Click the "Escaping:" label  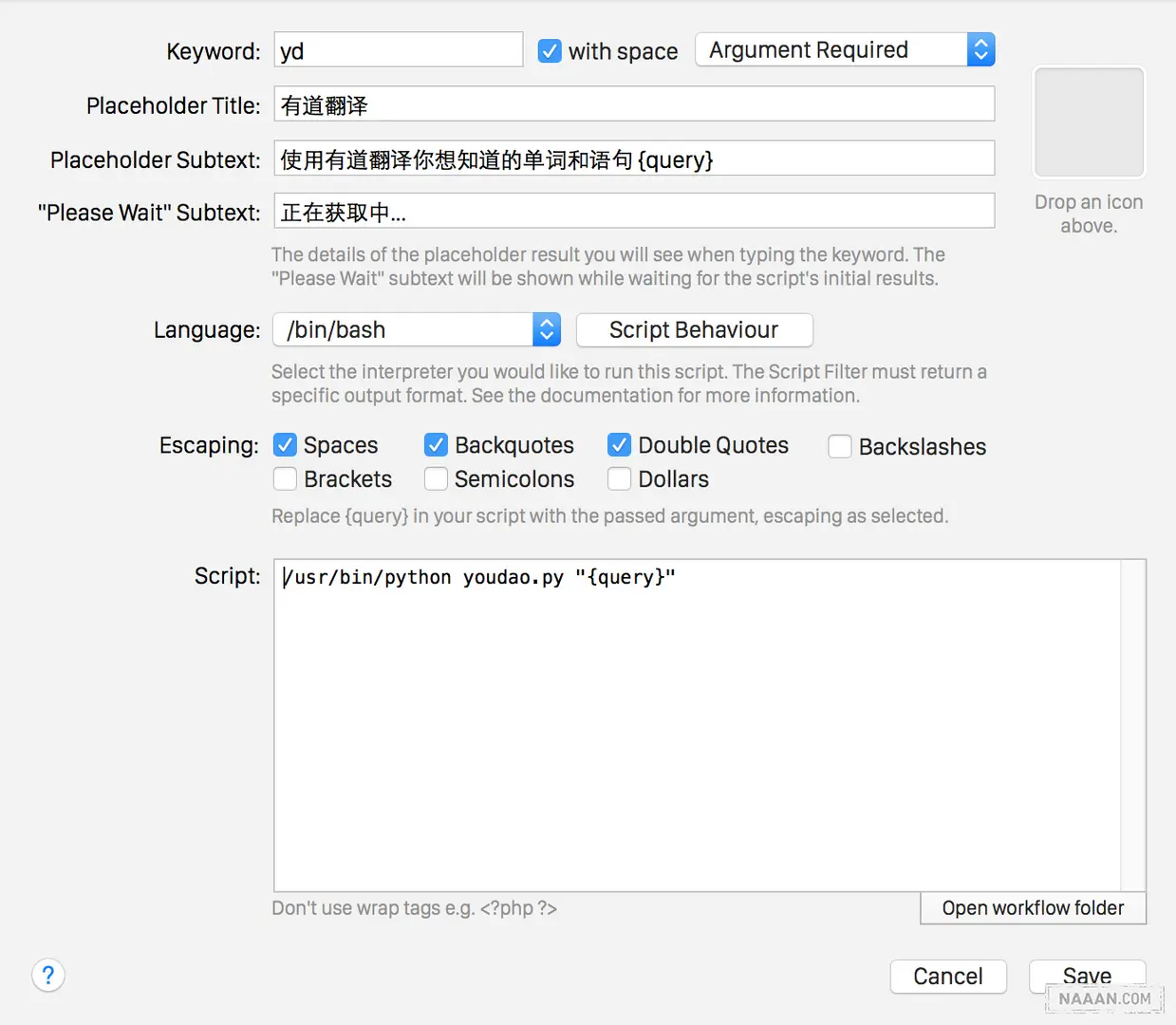coord(209,445)
